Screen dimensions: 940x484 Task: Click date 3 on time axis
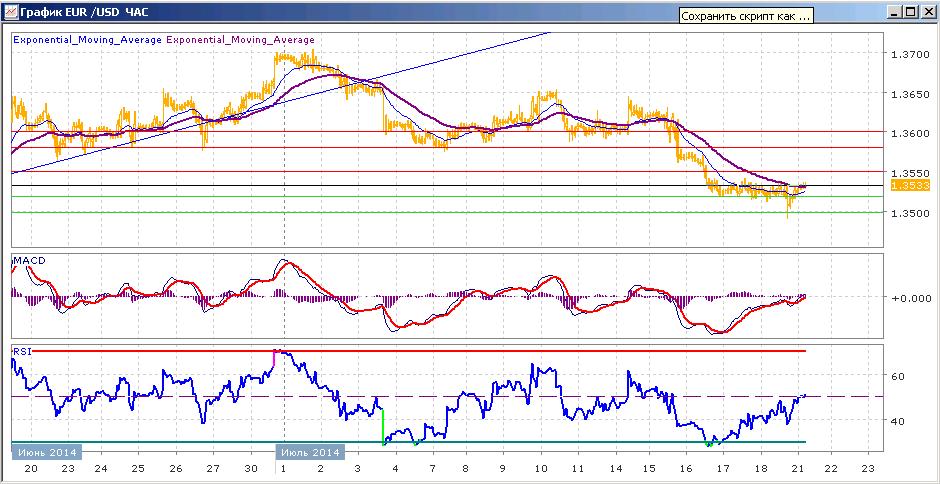point(358,468)
